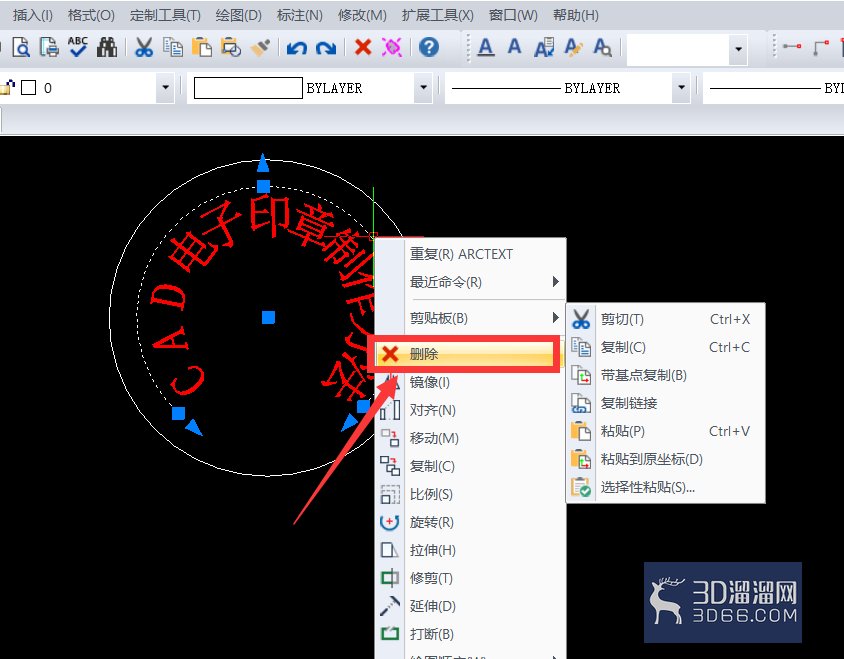Open the 修改(M) menu
The width and height of the screenshot is (844, 659).
click(362, 15)
